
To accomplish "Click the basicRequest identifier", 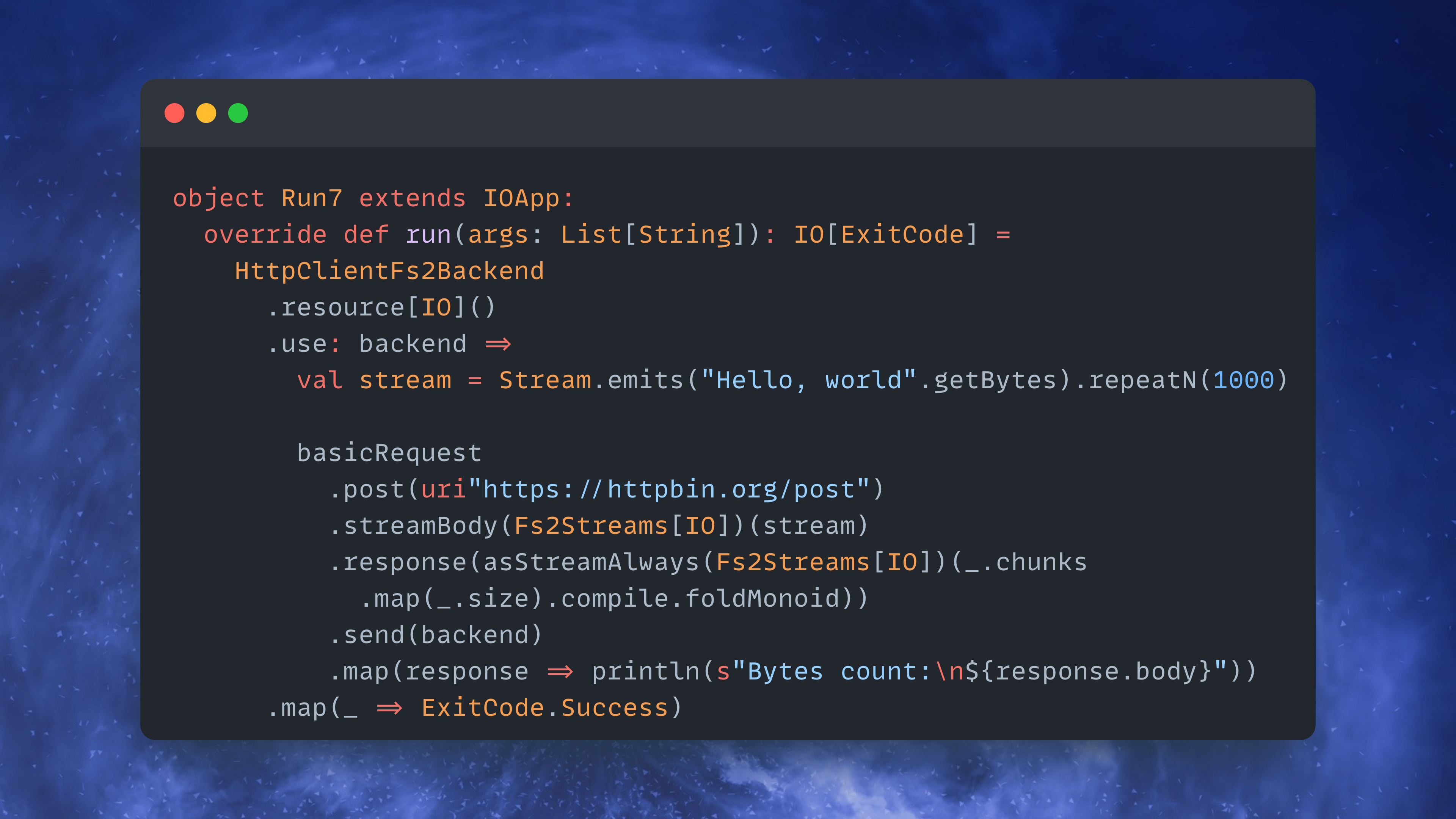I will 389,453.
